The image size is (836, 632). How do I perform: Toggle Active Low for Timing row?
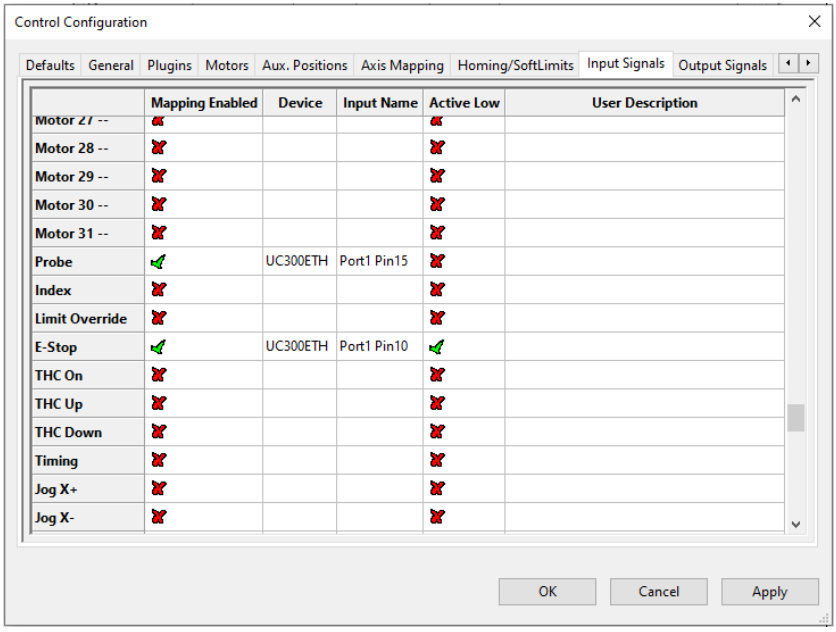[437, 461]
